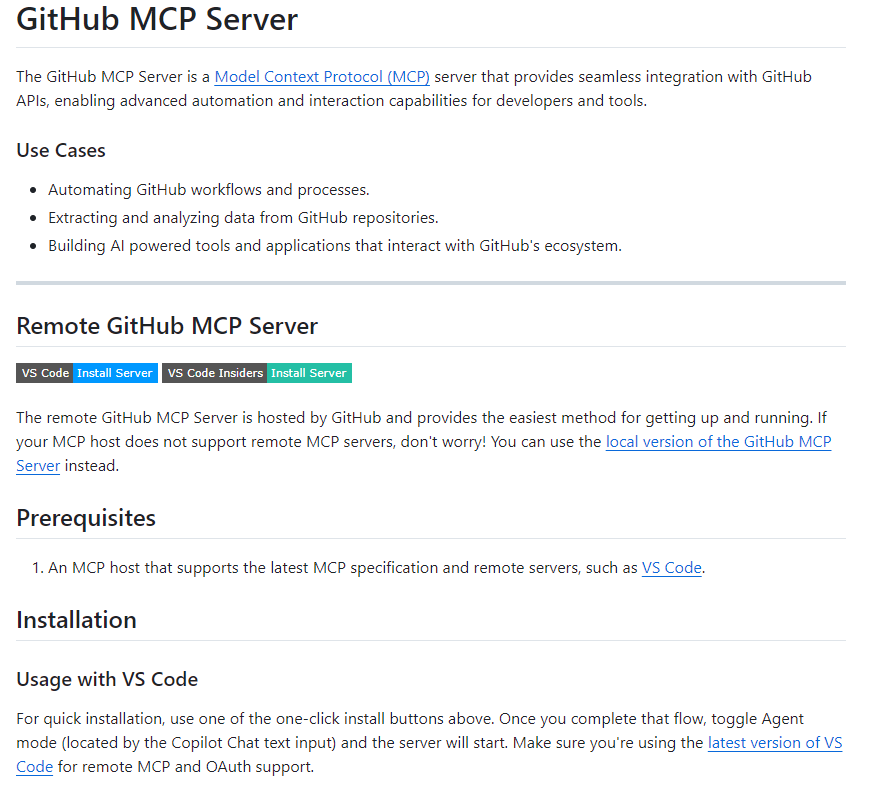Click the GitHub MCP Server main heading
The image size is (876, 796).
(x=157, y=20)
